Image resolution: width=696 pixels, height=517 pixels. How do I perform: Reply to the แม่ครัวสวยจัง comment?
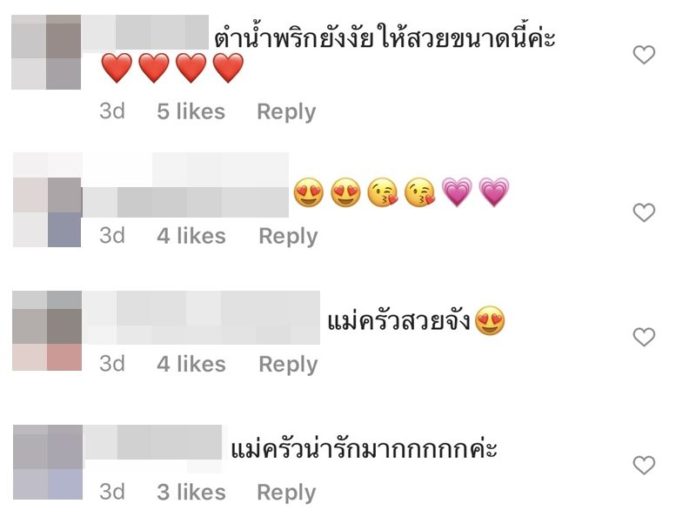pos(288,364)
